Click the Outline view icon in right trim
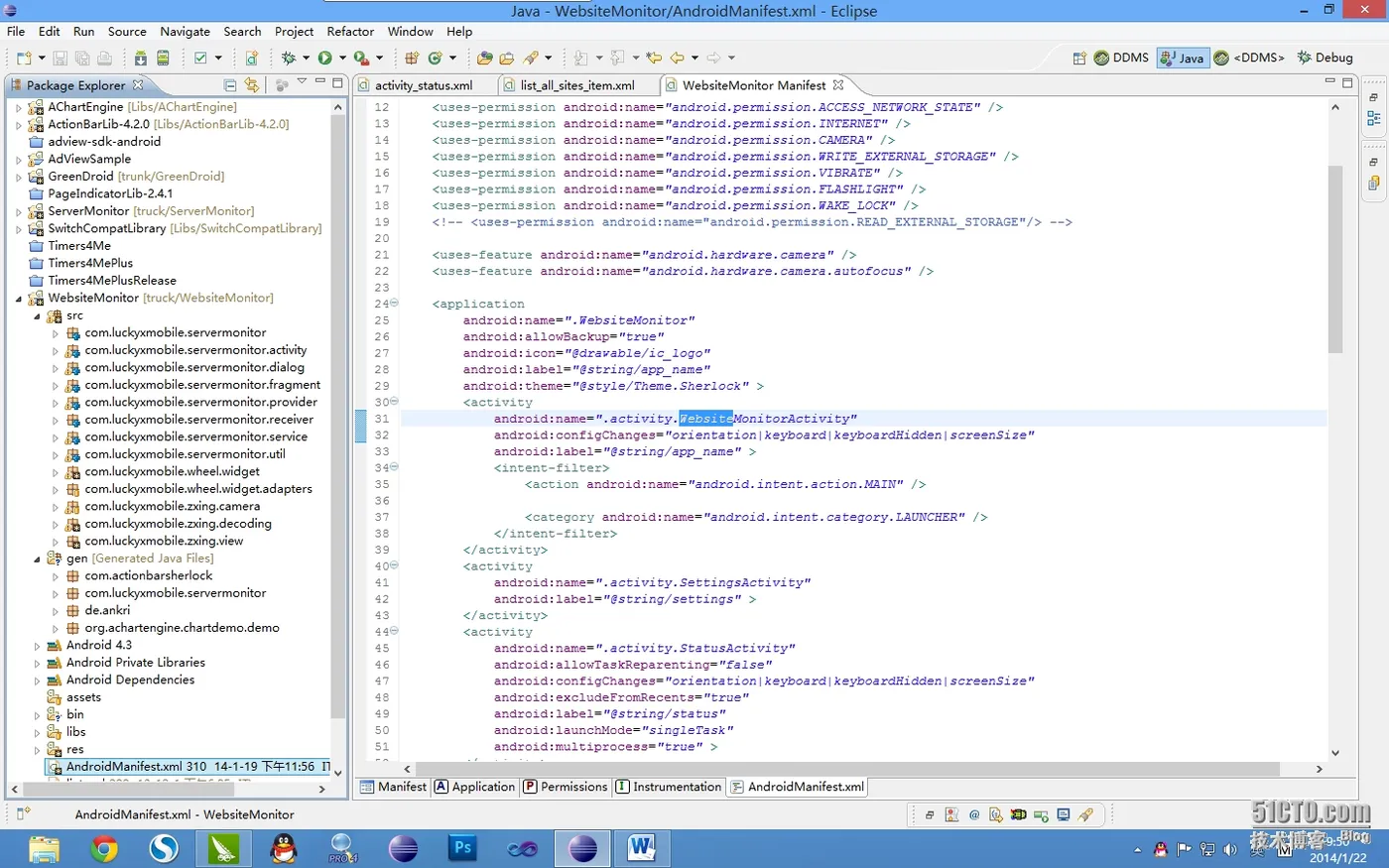Screen dimensions: 1389x868 (1374, 118)
